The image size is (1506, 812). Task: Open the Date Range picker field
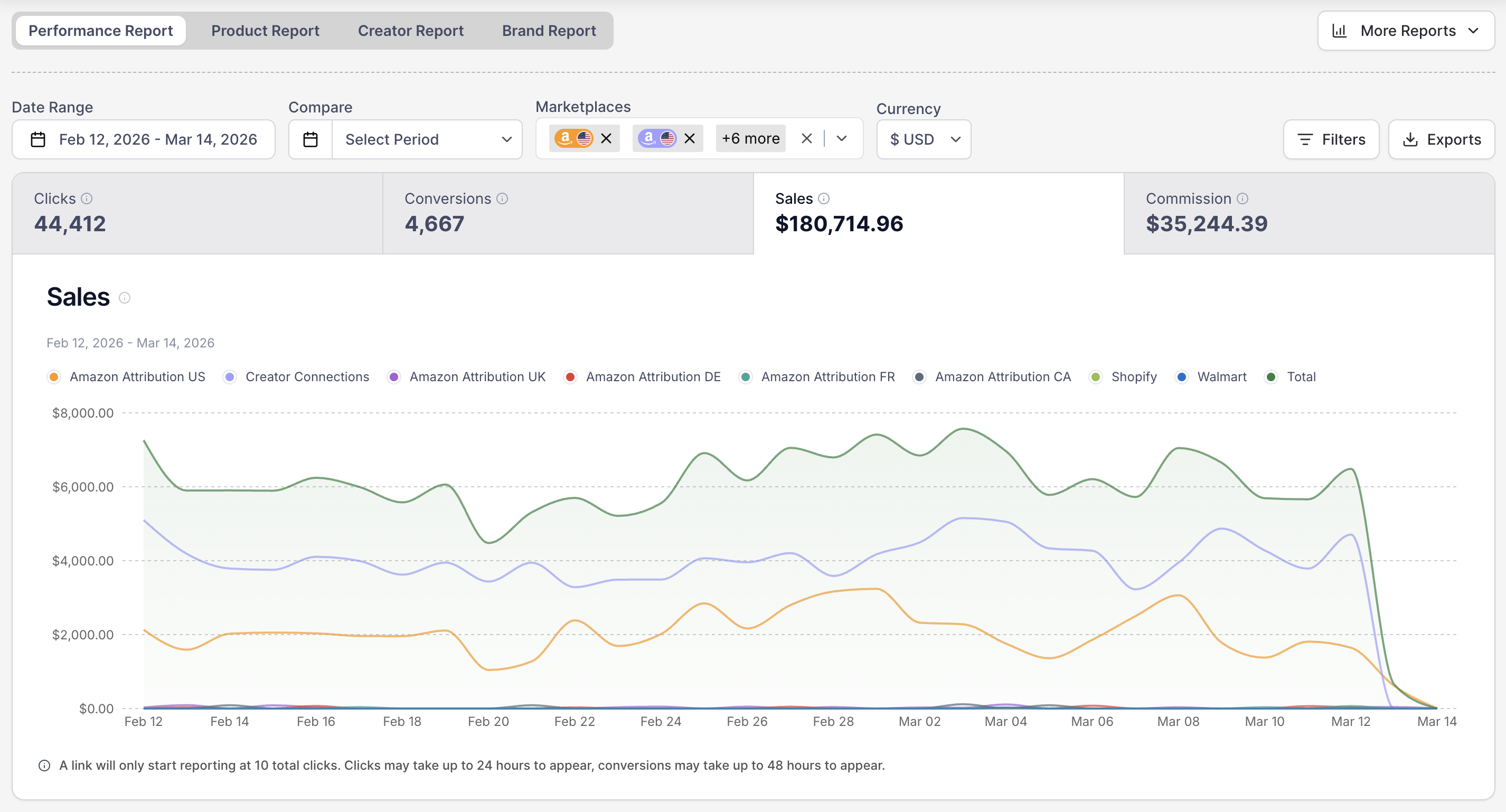click(x=143, y=139)
